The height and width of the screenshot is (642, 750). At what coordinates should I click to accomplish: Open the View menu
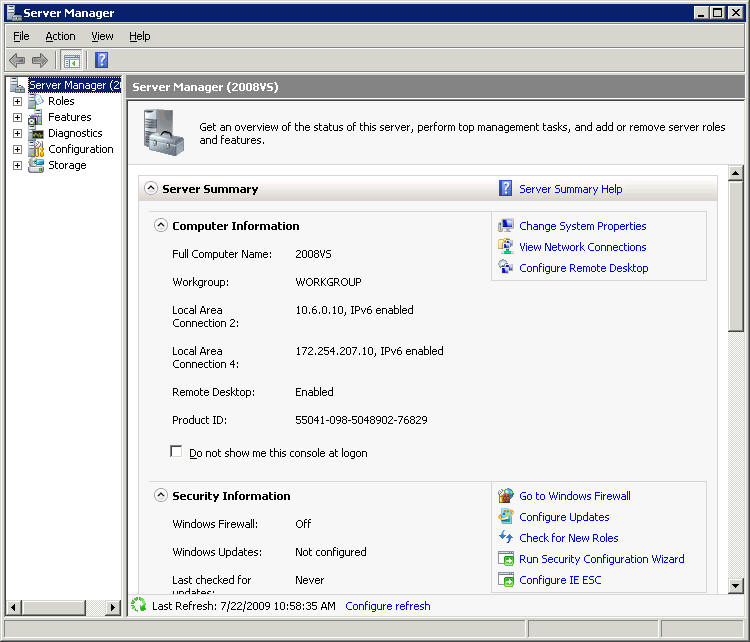102,36
